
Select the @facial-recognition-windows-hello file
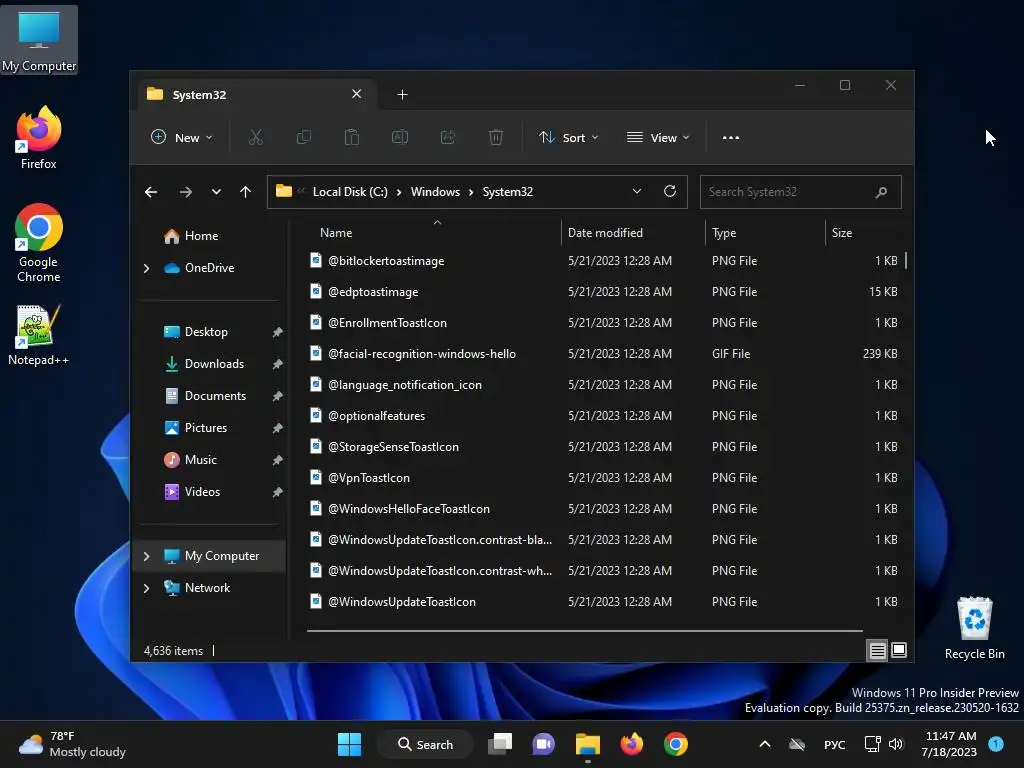point(604,354)
